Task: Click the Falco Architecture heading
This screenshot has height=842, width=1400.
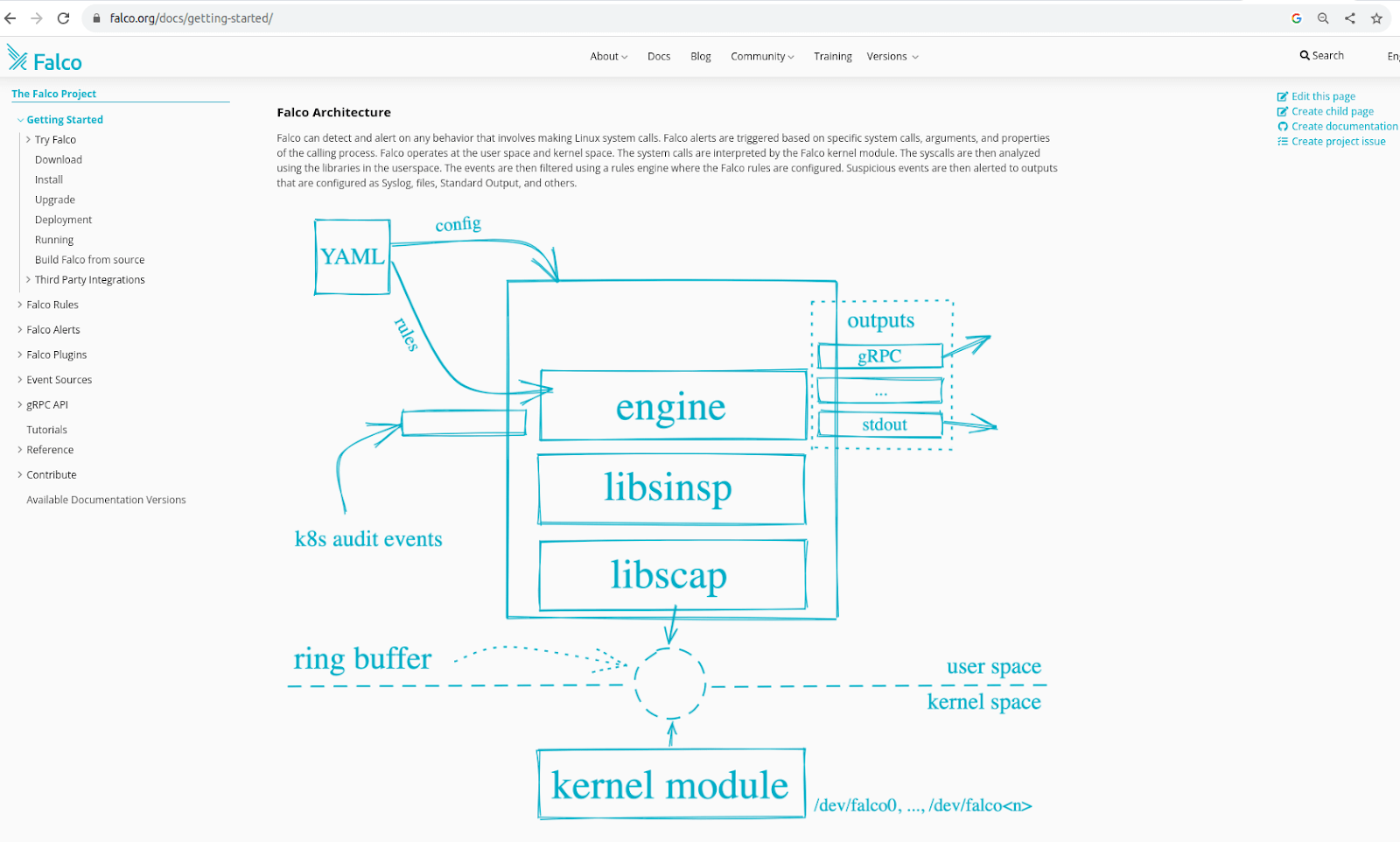Action: point(334,112)
